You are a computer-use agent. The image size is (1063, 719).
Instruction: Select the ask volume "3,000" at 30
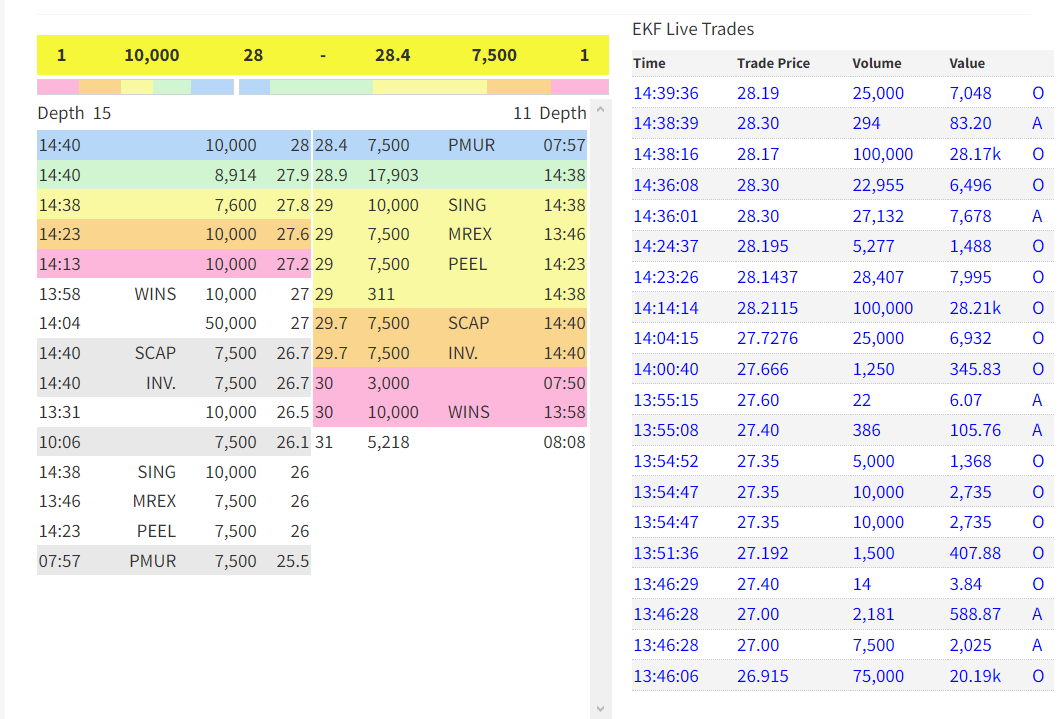tap(388, 384)
